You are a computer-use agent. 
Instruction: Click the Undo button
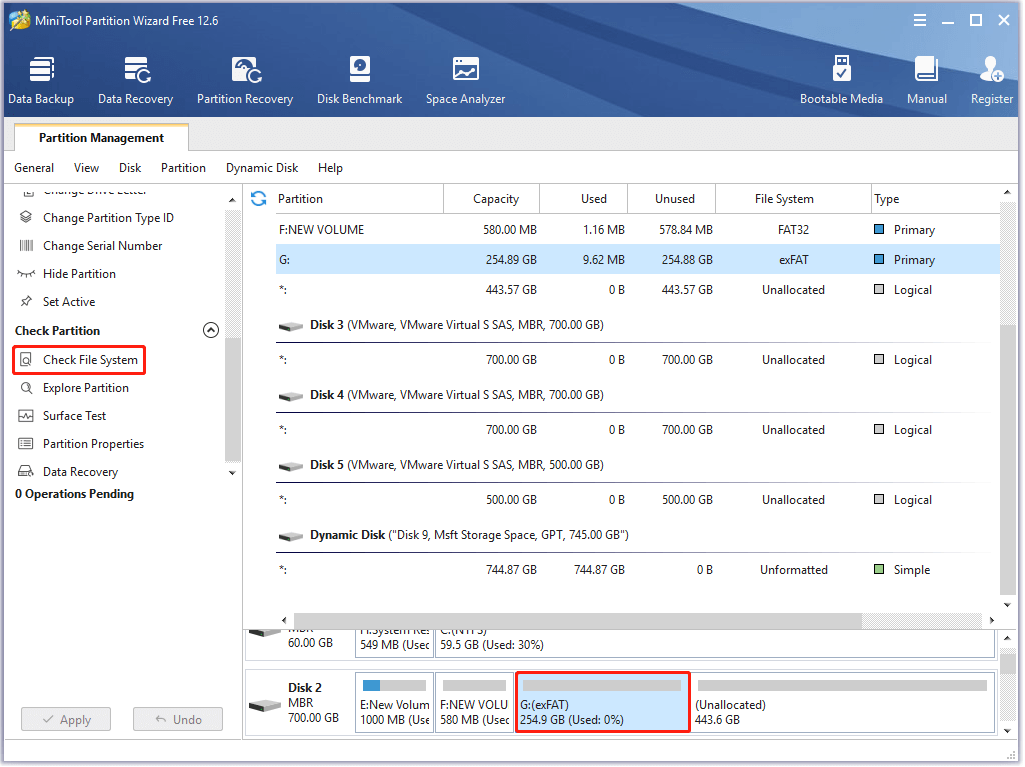178,720
